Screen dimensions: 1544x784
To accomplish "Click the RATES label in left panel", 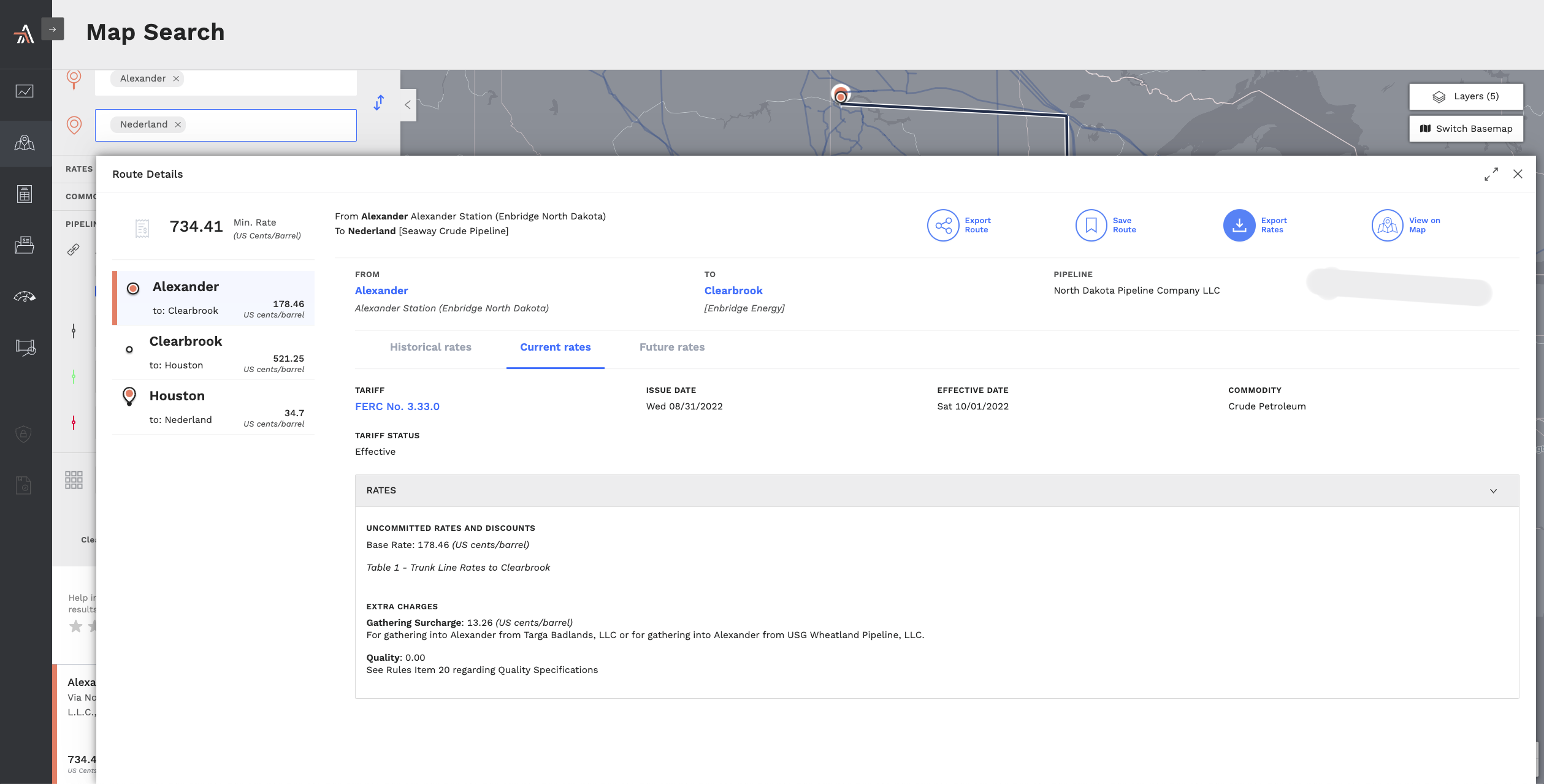I will (x=80, y=169).
